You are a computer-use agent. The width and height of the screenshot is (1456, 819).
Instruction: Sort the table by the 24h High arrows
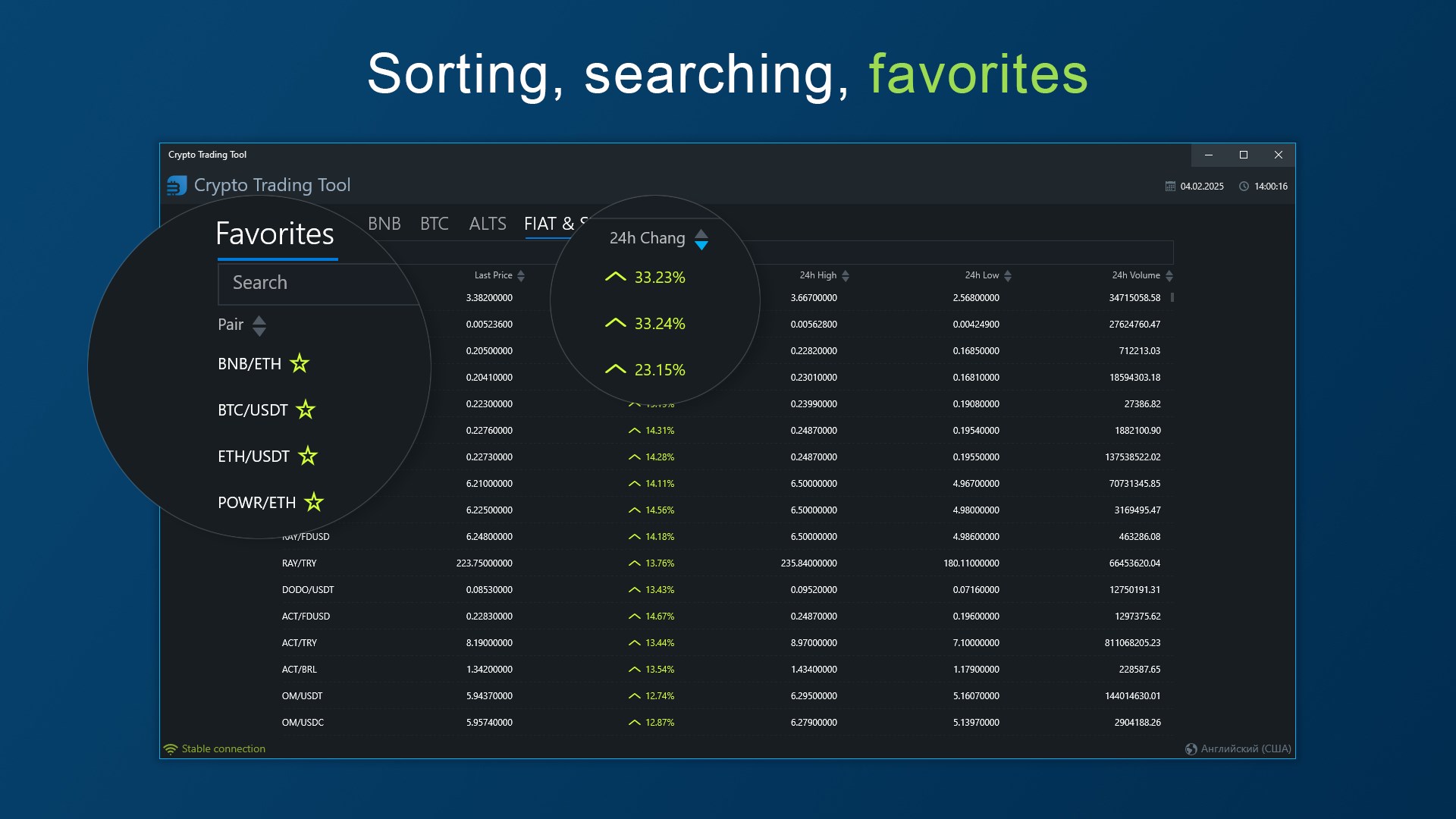click(x=846, y=276)
